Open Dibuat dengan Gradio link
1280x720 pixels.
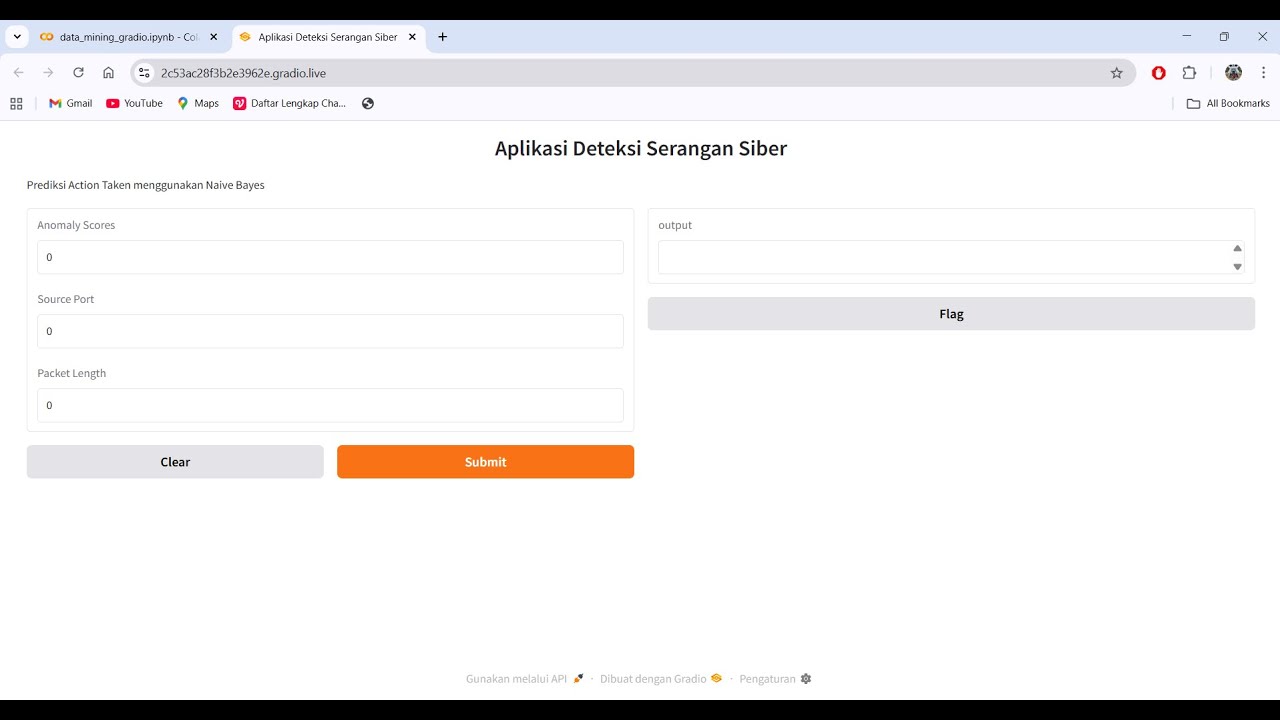[x=661, y=679]
